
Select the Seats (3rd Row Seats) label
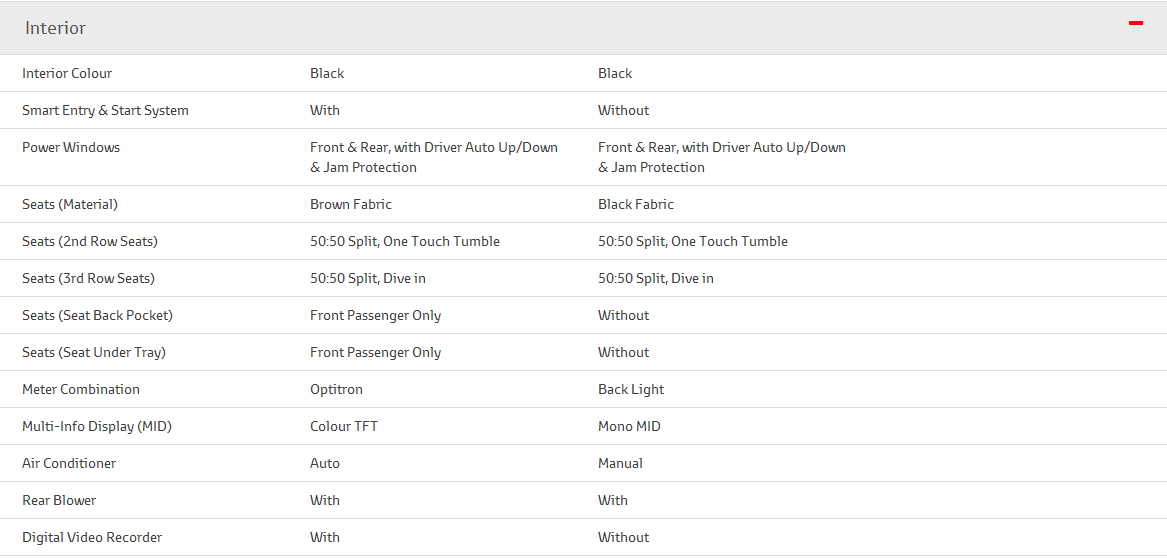click(x=88, y=278)
